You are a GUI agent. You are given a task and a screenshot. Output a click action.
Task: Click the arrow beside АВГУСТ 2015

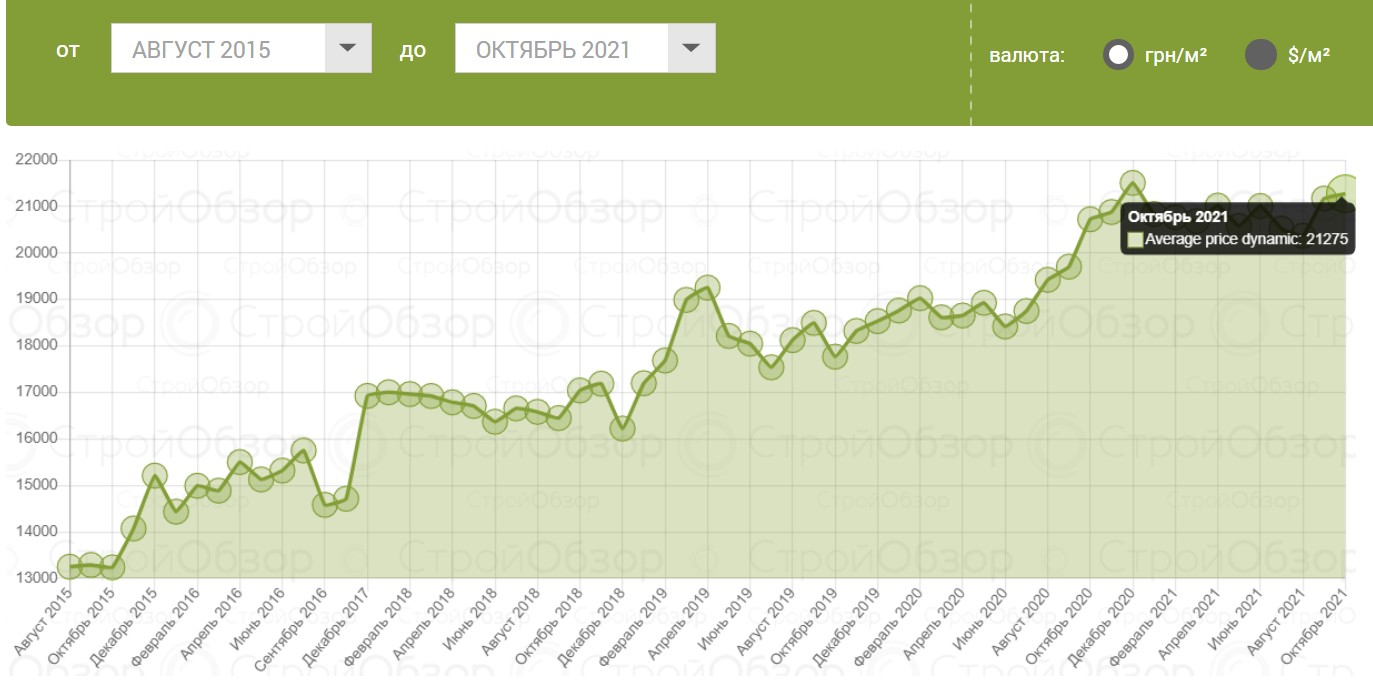coord(348,49)
